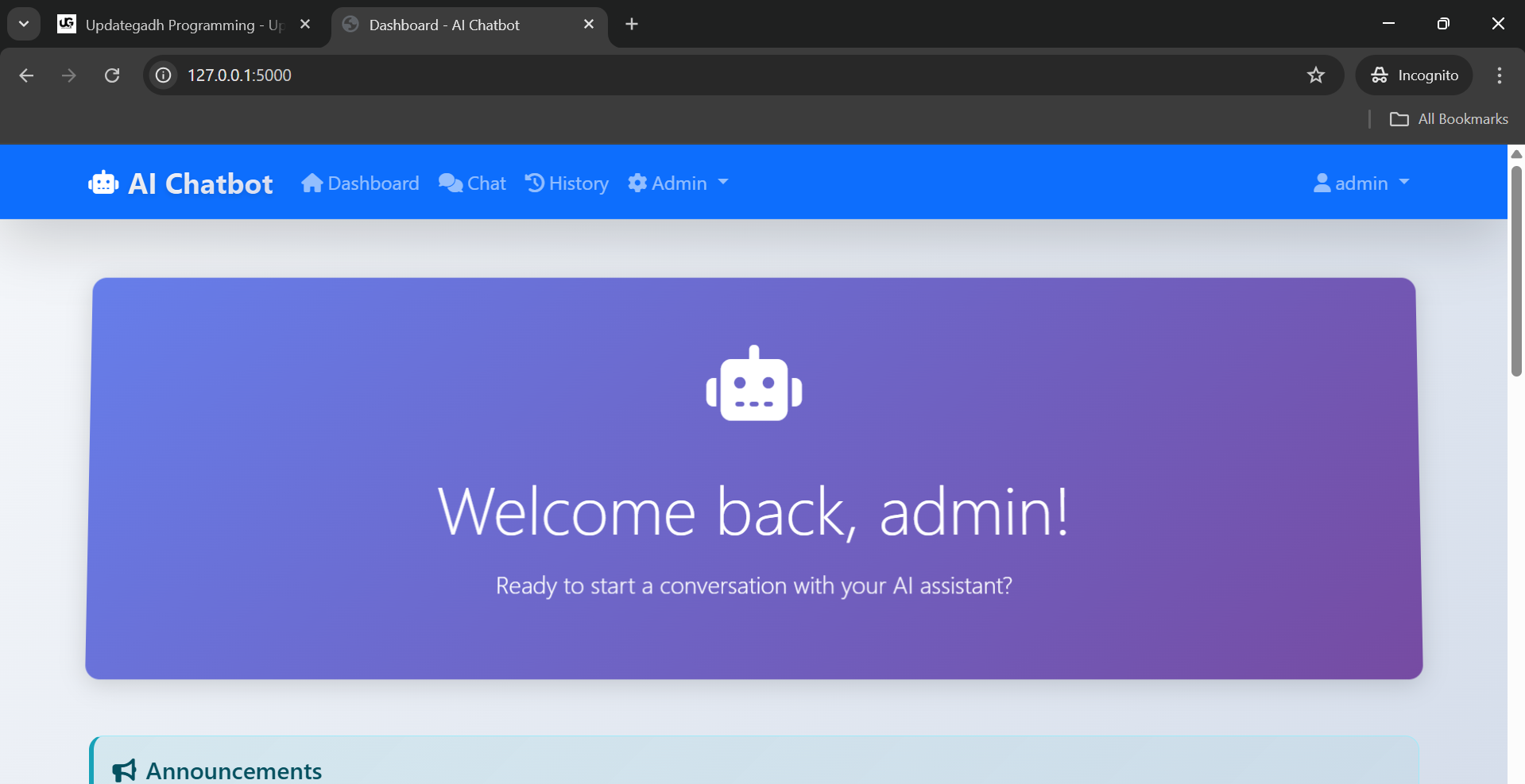1525x784 pixels.
Task: Go back using the browser back arrow
Action: [x=26, y=75]
